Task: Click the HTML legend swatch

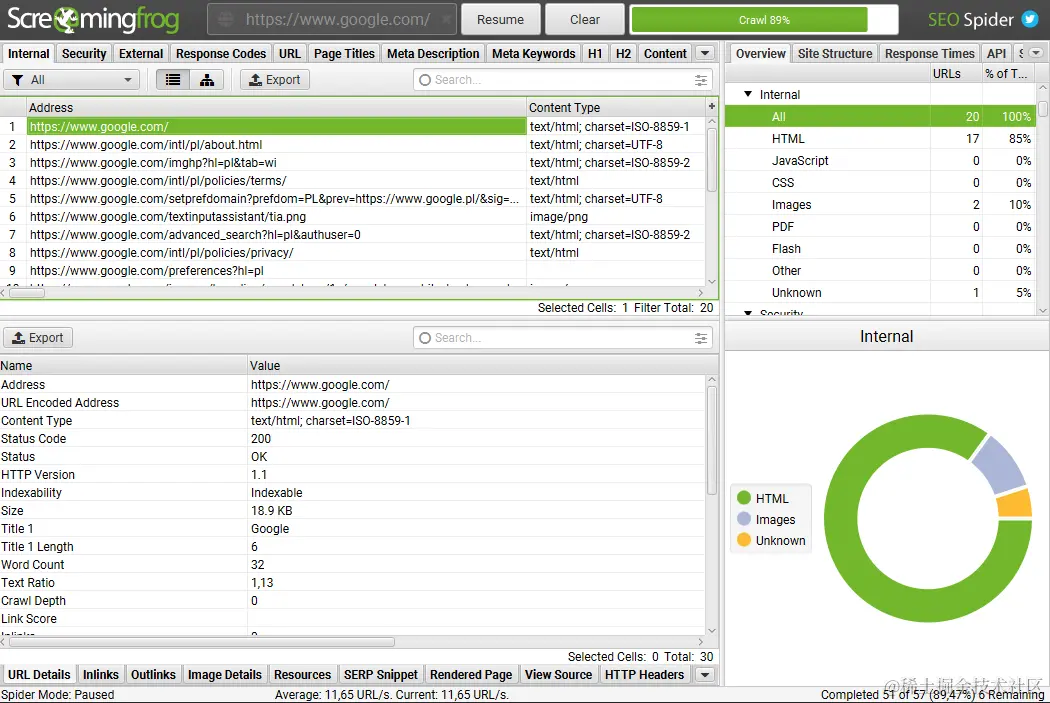Action: (x=743, y=498)
